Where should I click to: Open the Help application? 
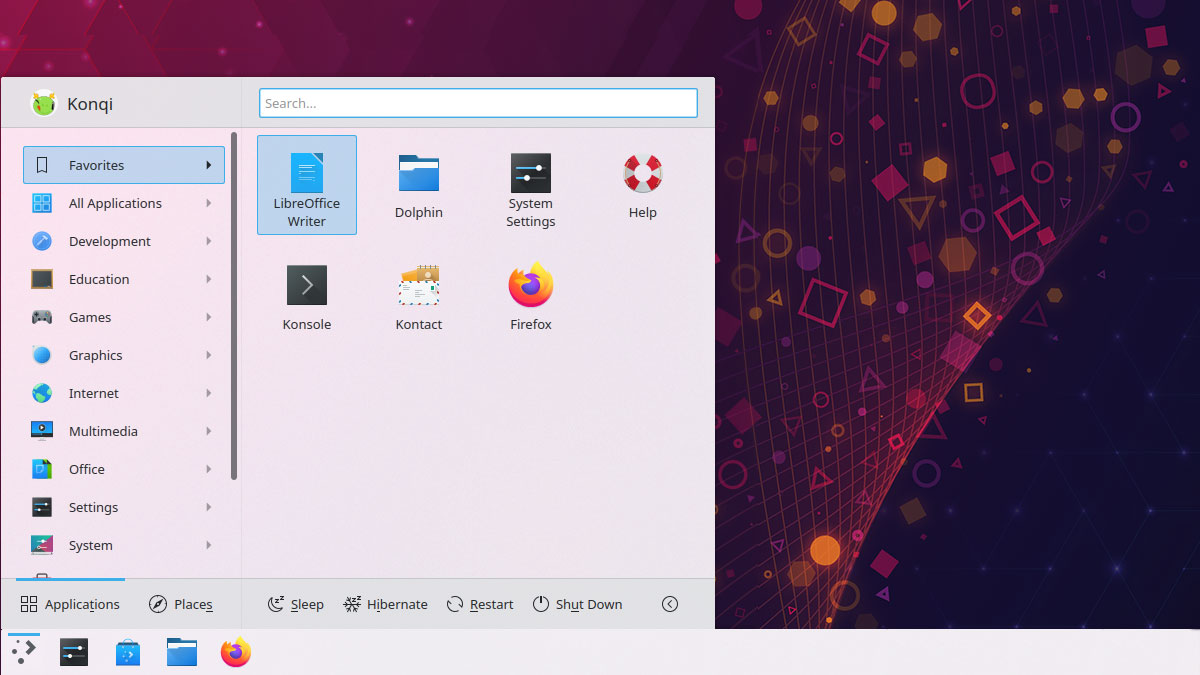click(x=643, y=185)
